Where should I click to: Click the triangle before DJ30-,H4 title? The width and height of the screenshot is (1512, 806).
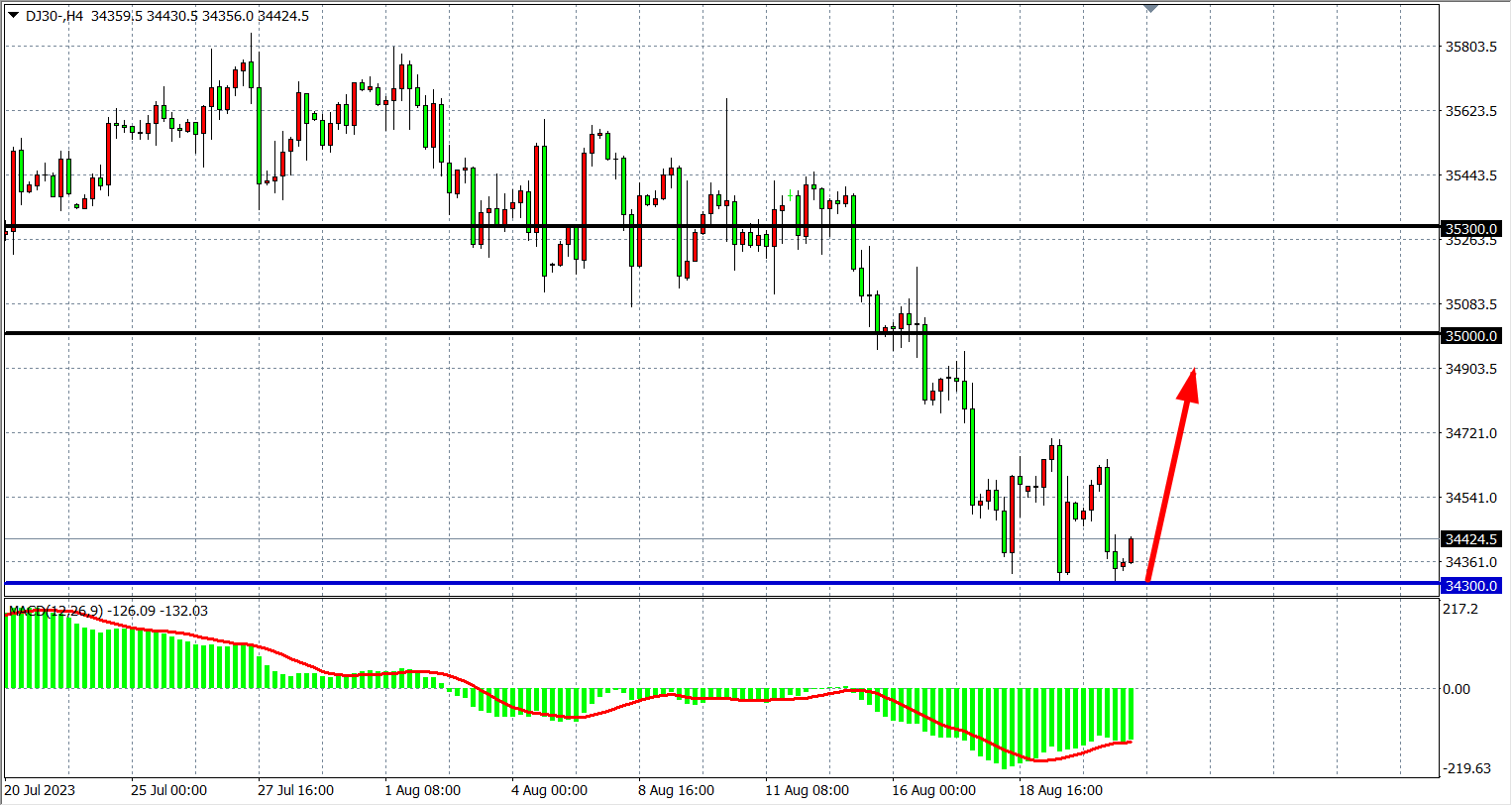click(13, 15)
